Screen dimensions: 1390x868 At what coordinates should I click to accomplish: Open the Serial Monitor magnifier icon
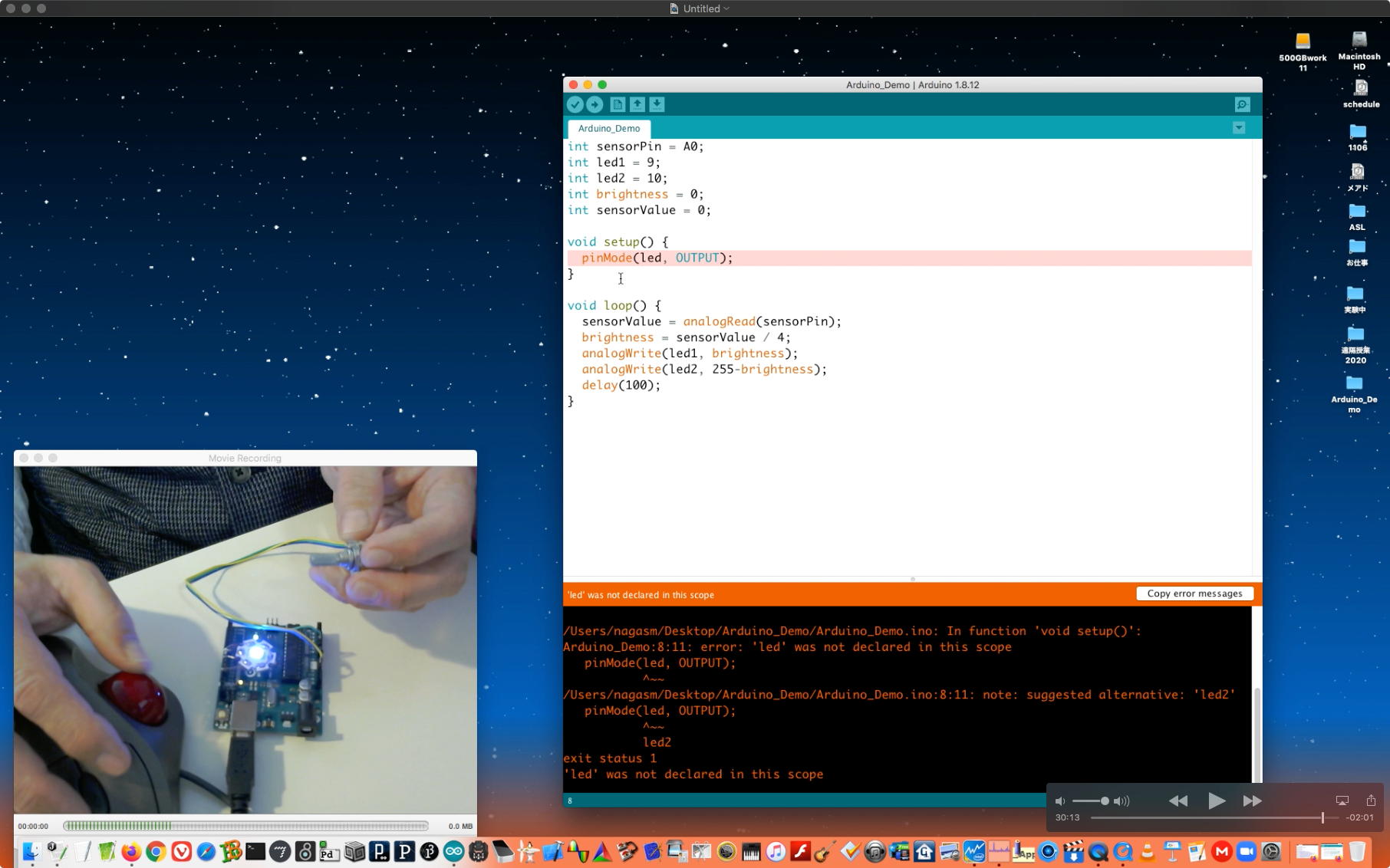click(x=1242, y=105)
